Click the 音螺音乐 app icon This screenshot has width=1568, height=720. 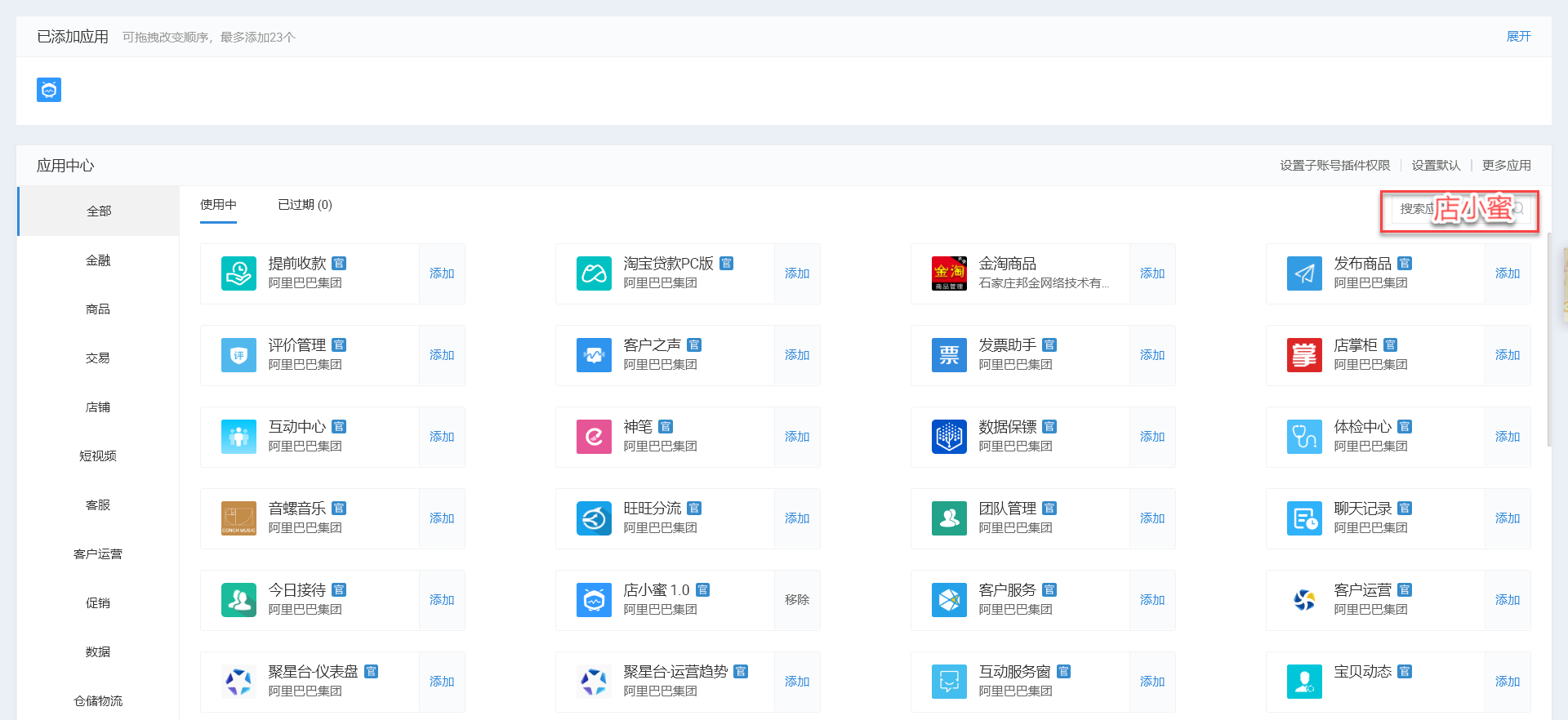coord(238,518)
